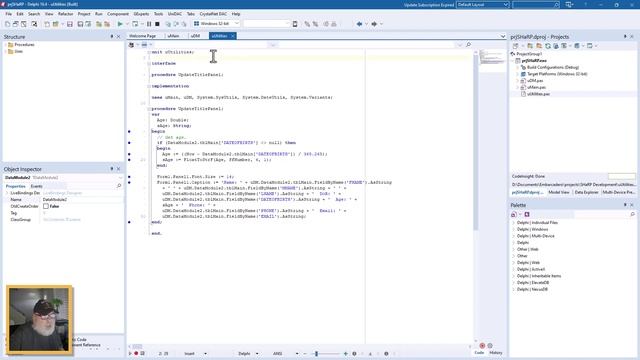
Task: Click the mobile device icon in toolbar
Action: [295, 24]
